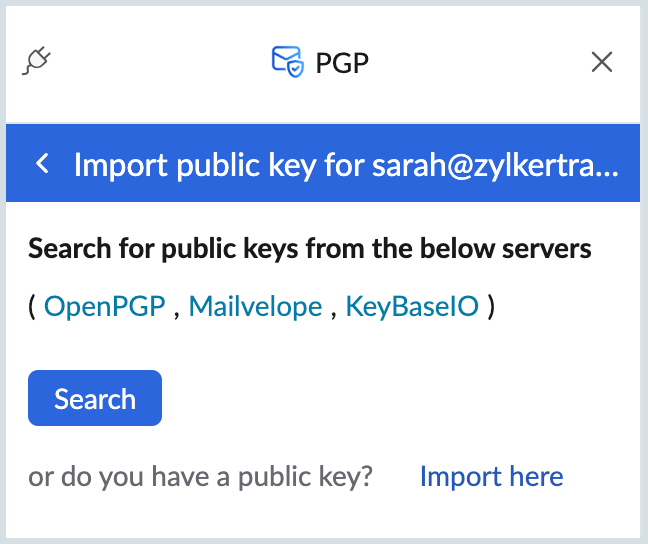This screenshot has width=648, height=544.
Task: Click the PGP title text
Action: 342,63
